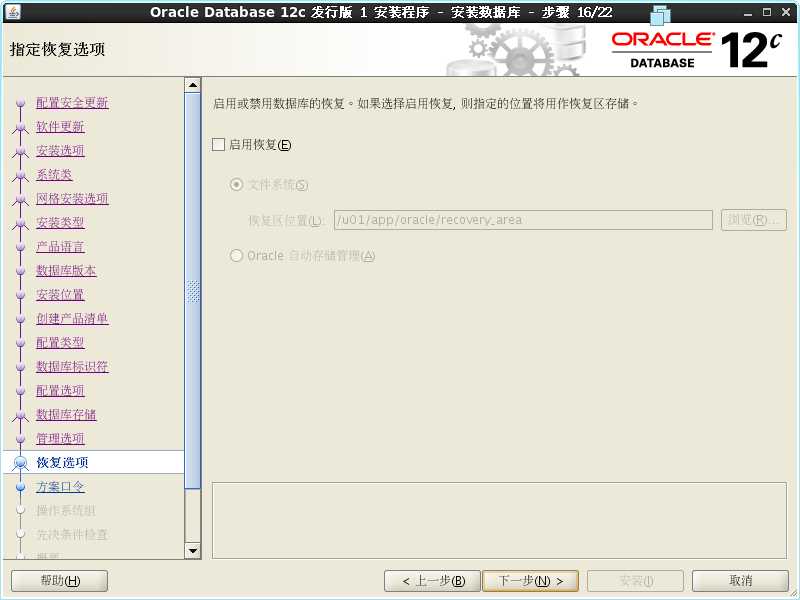
Task: Click the disabled 操作系统组 step
Action: pos(66,510)
